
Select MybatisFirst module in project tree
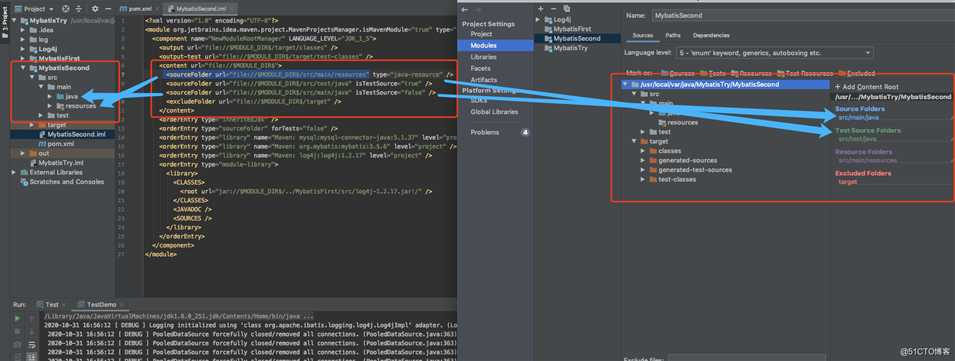(59, 58)
